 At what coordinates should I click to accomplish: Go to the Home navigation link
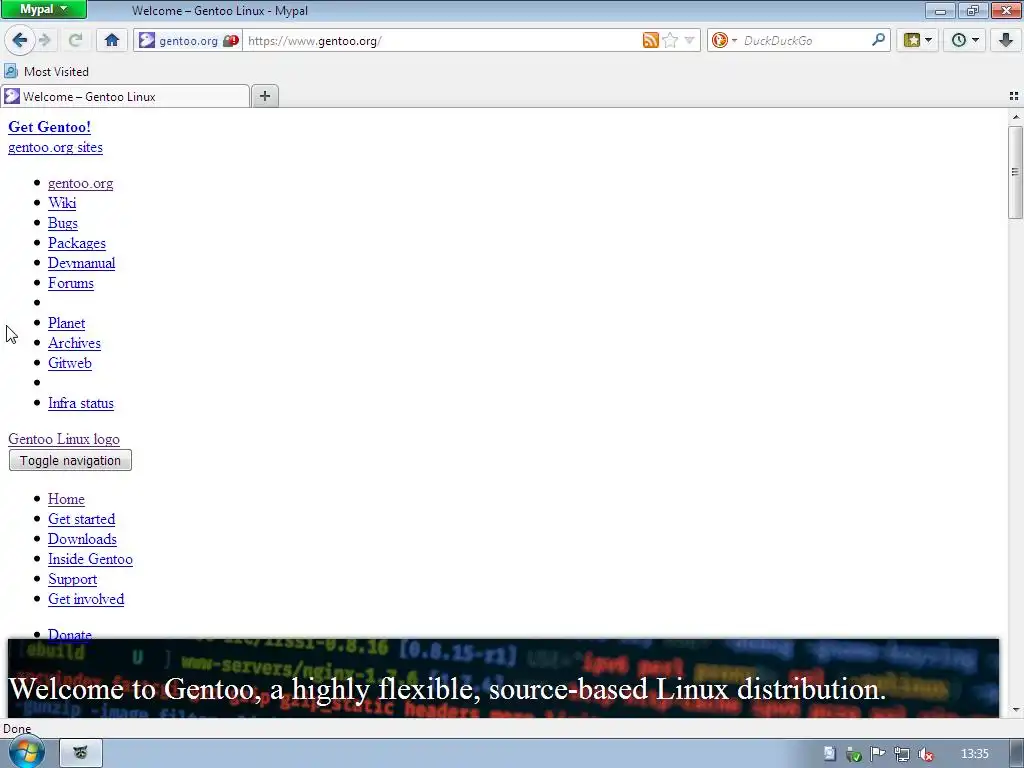66,500
